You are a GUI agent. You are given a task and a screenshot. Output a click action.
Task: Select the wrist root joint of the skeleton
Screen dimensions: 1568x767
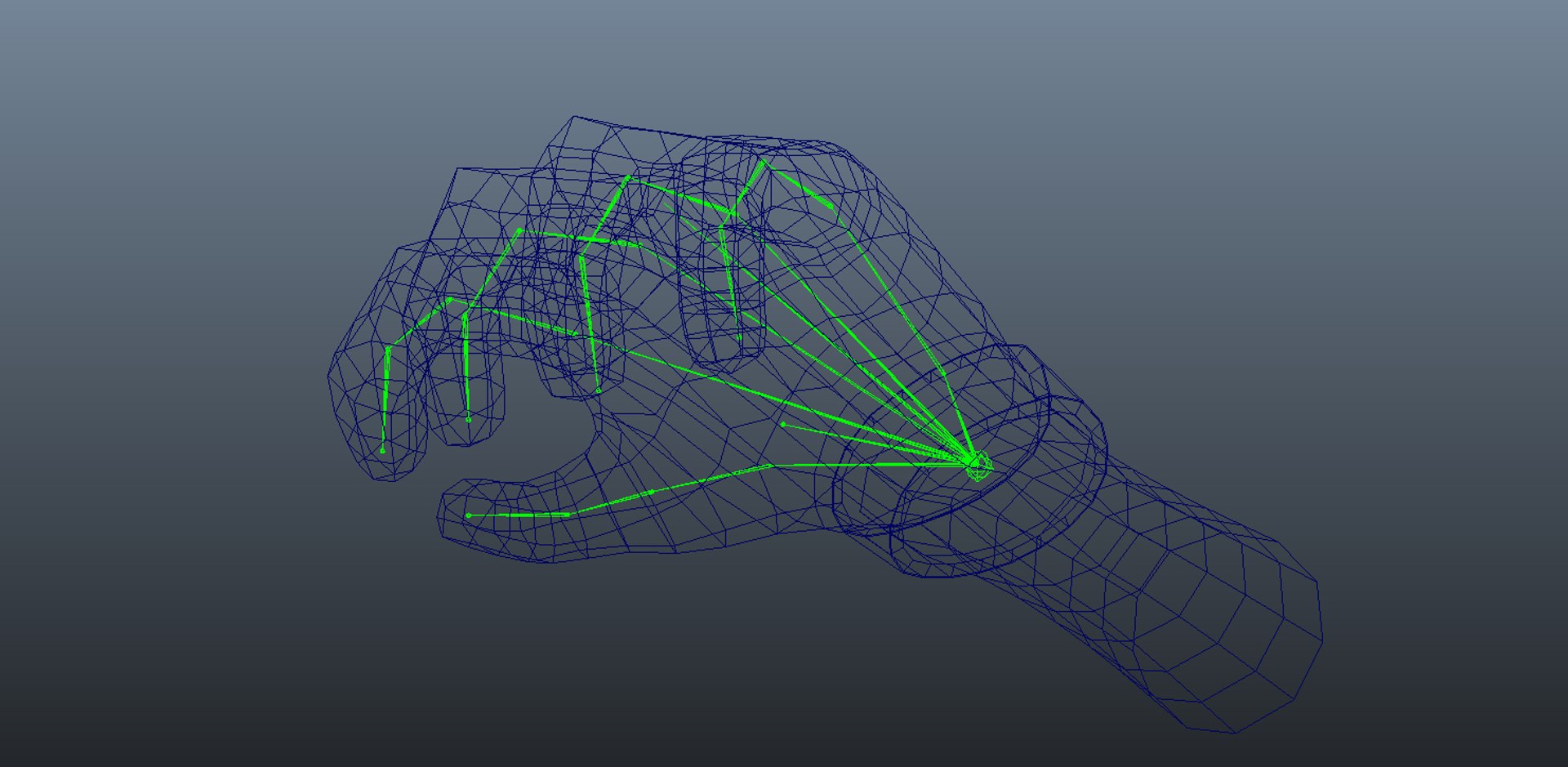978,465
